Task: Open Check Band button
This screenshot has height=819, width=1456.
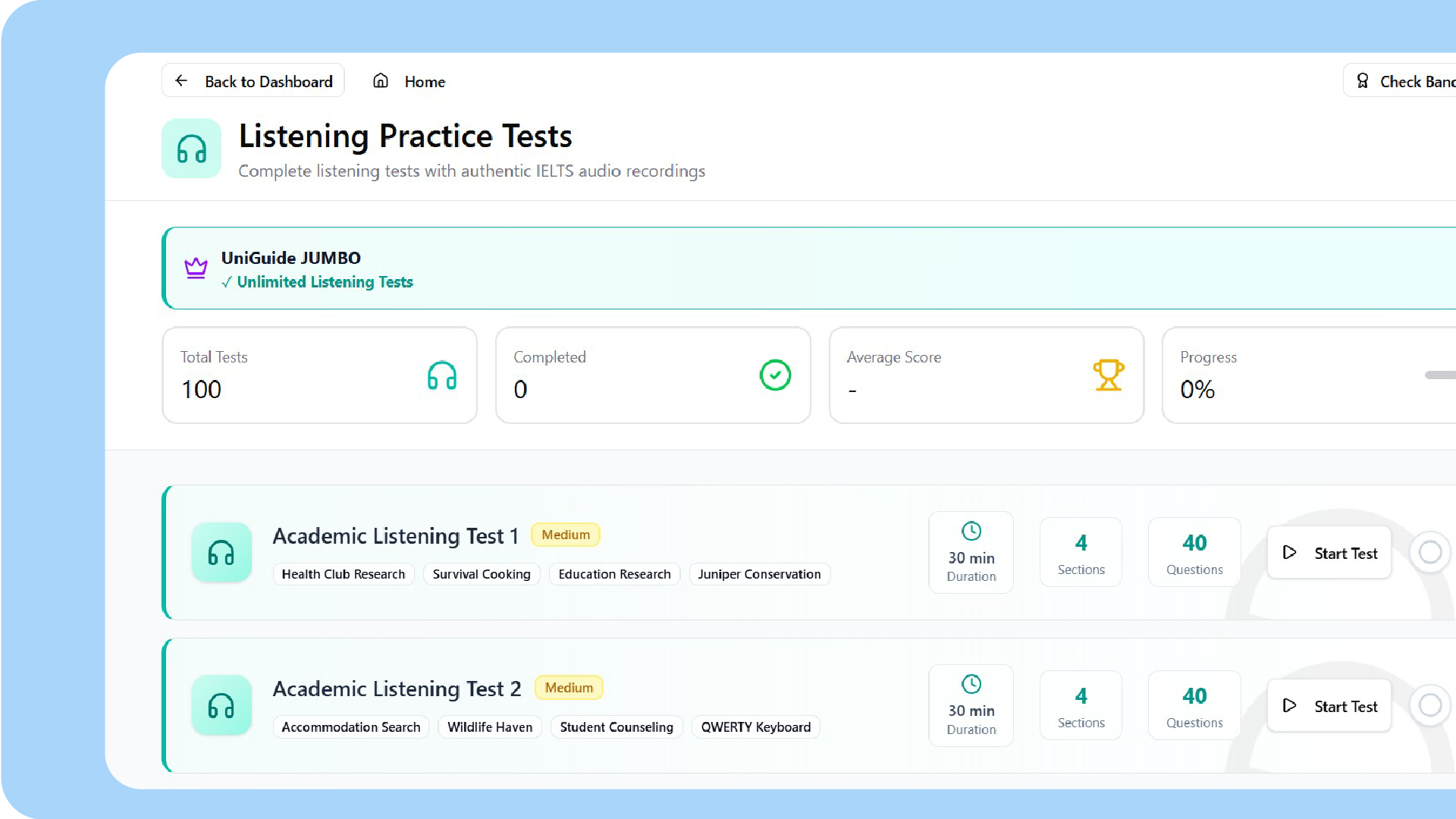Action: [x=1400, y=80]
